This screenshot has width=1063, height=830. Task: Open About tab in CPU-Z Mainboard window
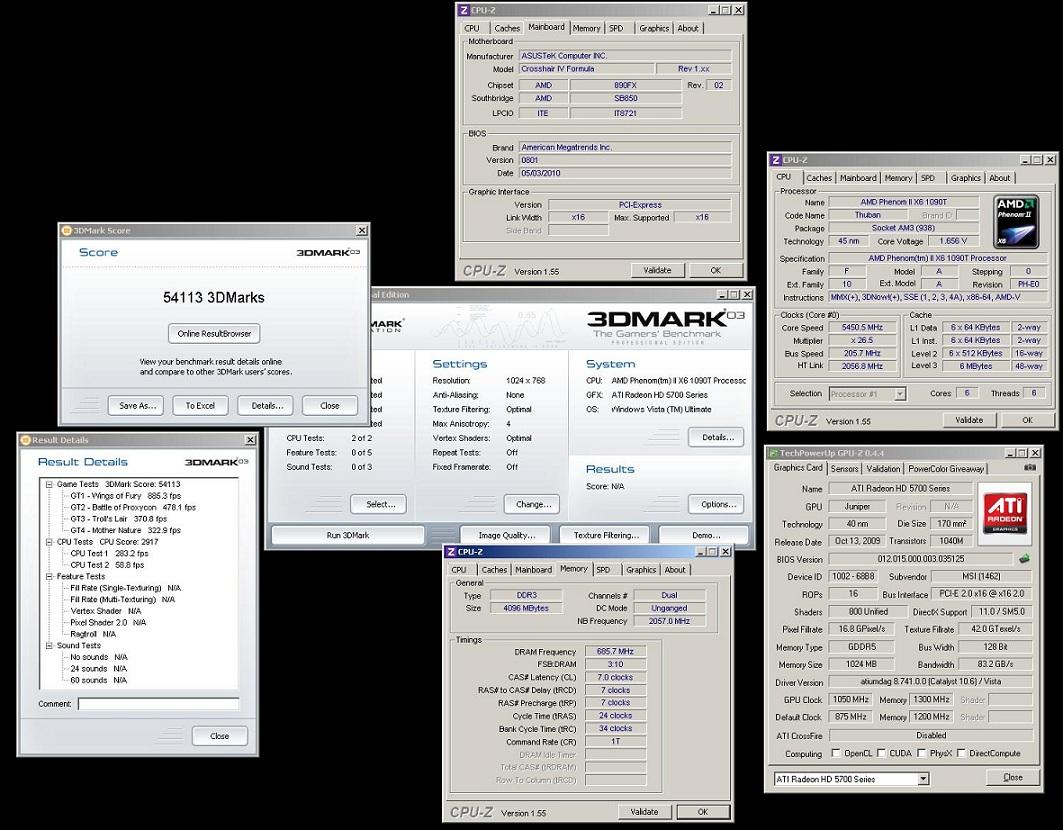click(x=687, y=28)
